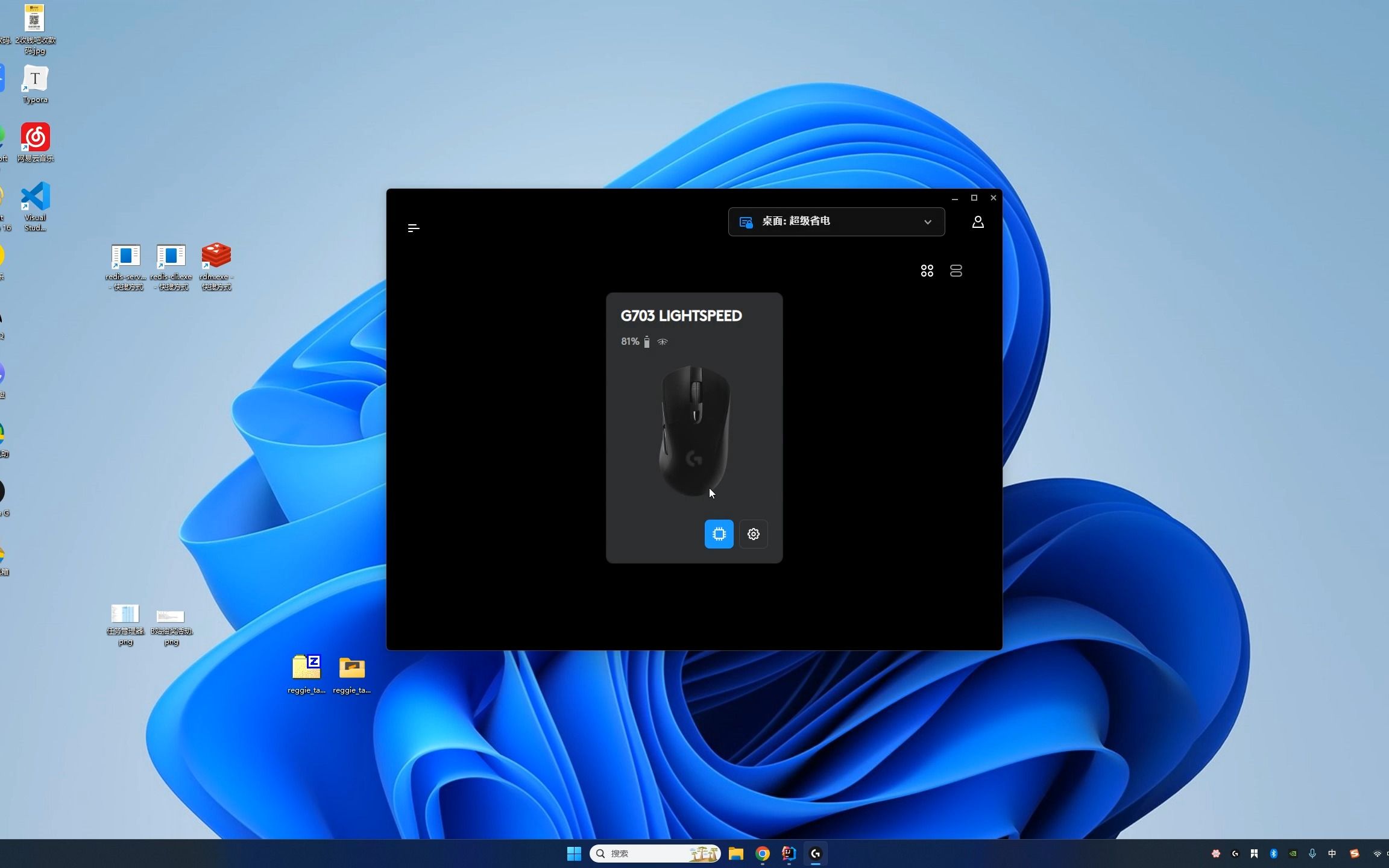The width and height of the screenshot is (1389, 868).
Task: Open the hamburger menu in G HUB
Action: tap(414, 228)
